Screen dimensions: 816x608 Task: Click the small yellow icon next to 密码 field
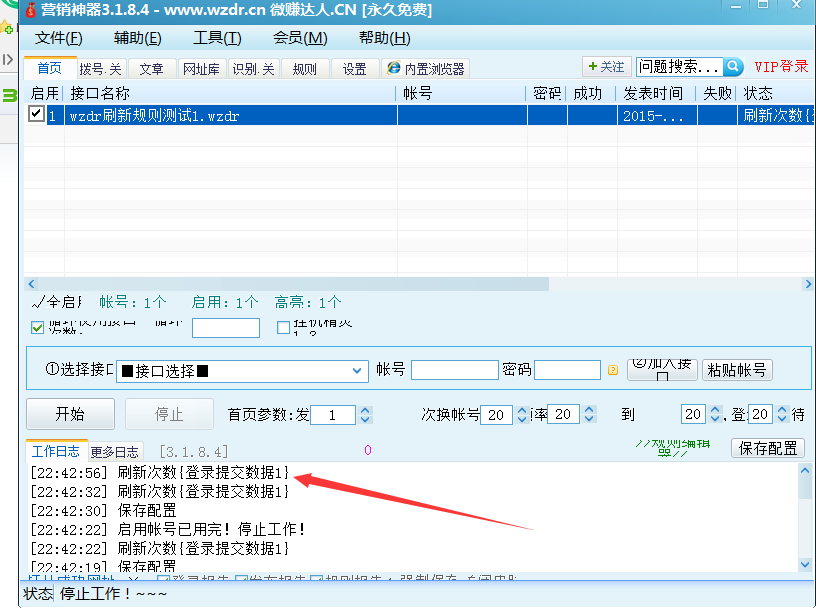click(613, 371)
